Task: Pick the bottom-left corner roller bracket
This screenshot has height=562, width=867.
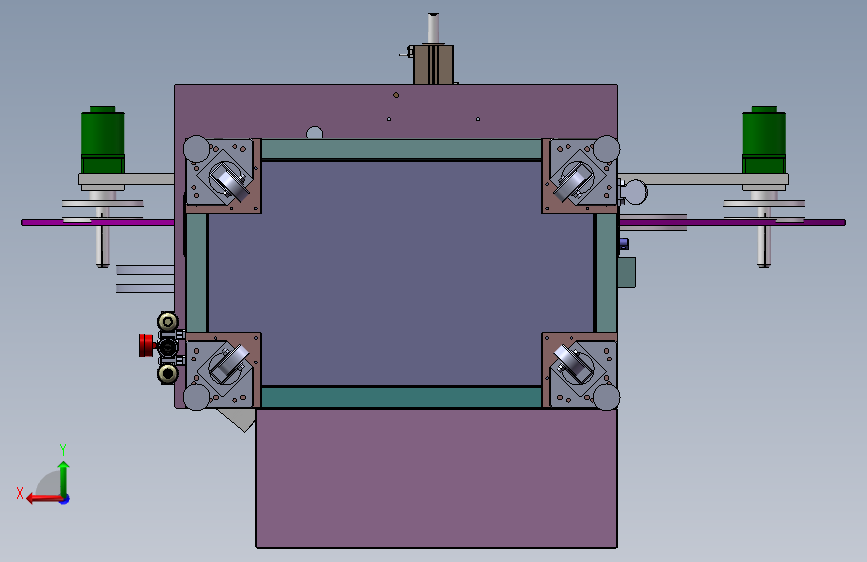Action: [x=223, y=370]
